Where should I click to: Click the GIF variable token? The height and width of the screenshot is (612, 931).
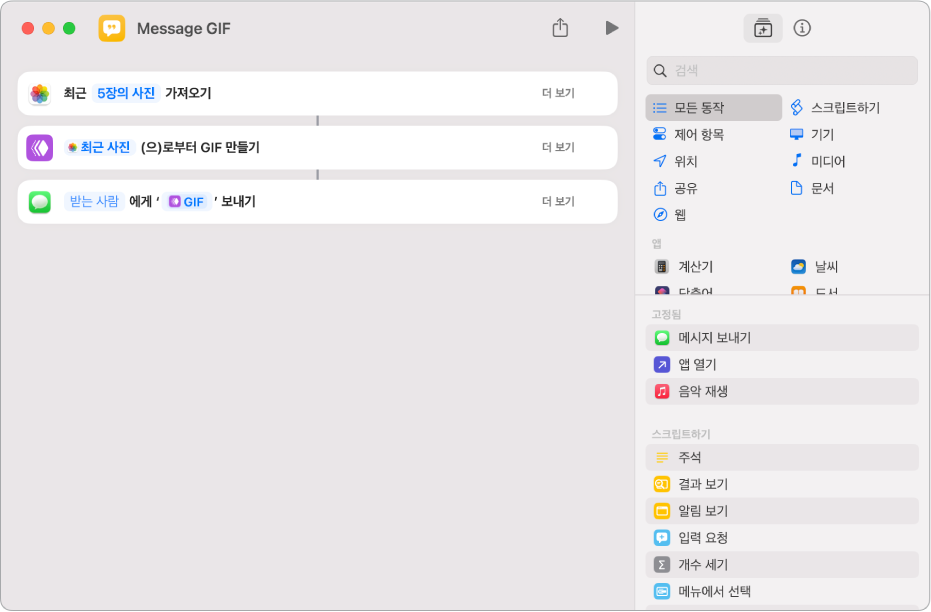click(186, 202)
